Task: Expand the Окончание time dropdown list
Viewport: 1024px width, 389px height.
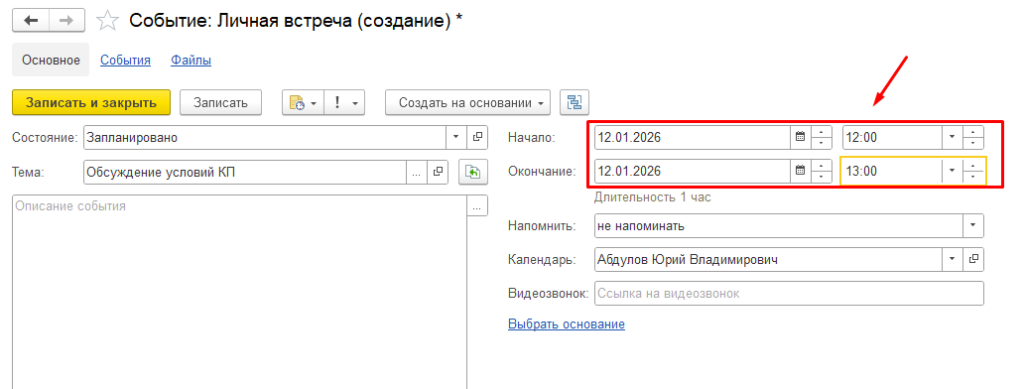Action: coord(952,171)
